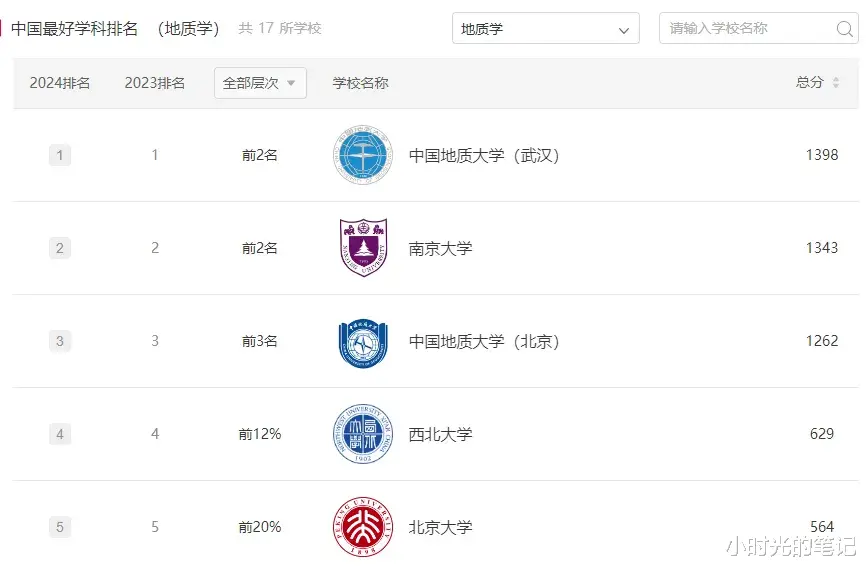868x571 pixels.
Task: Open 北京大学 school link
Action: coord(440,527)
